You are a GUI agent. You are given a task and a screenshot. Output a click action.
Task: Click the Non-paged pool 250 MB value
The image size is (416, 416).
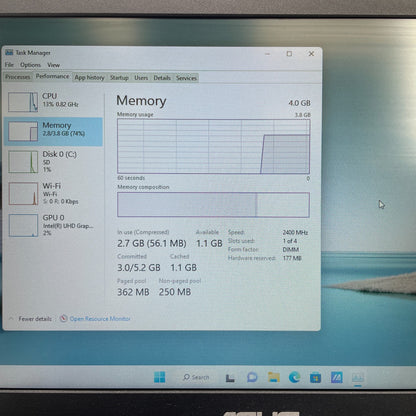click(175, 292)
